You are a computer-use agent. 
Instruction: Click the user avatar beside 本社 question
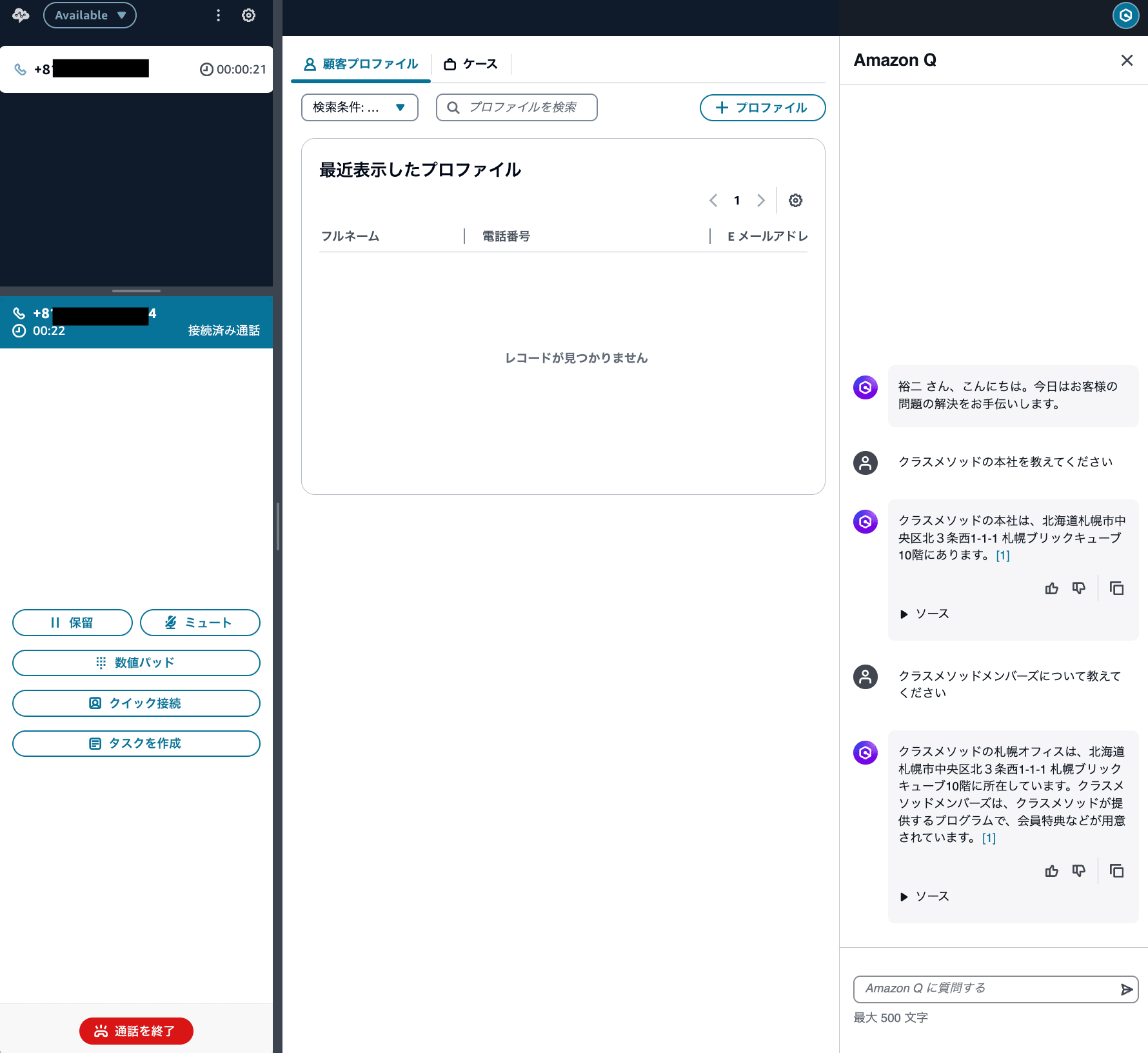tap(866, 463)
